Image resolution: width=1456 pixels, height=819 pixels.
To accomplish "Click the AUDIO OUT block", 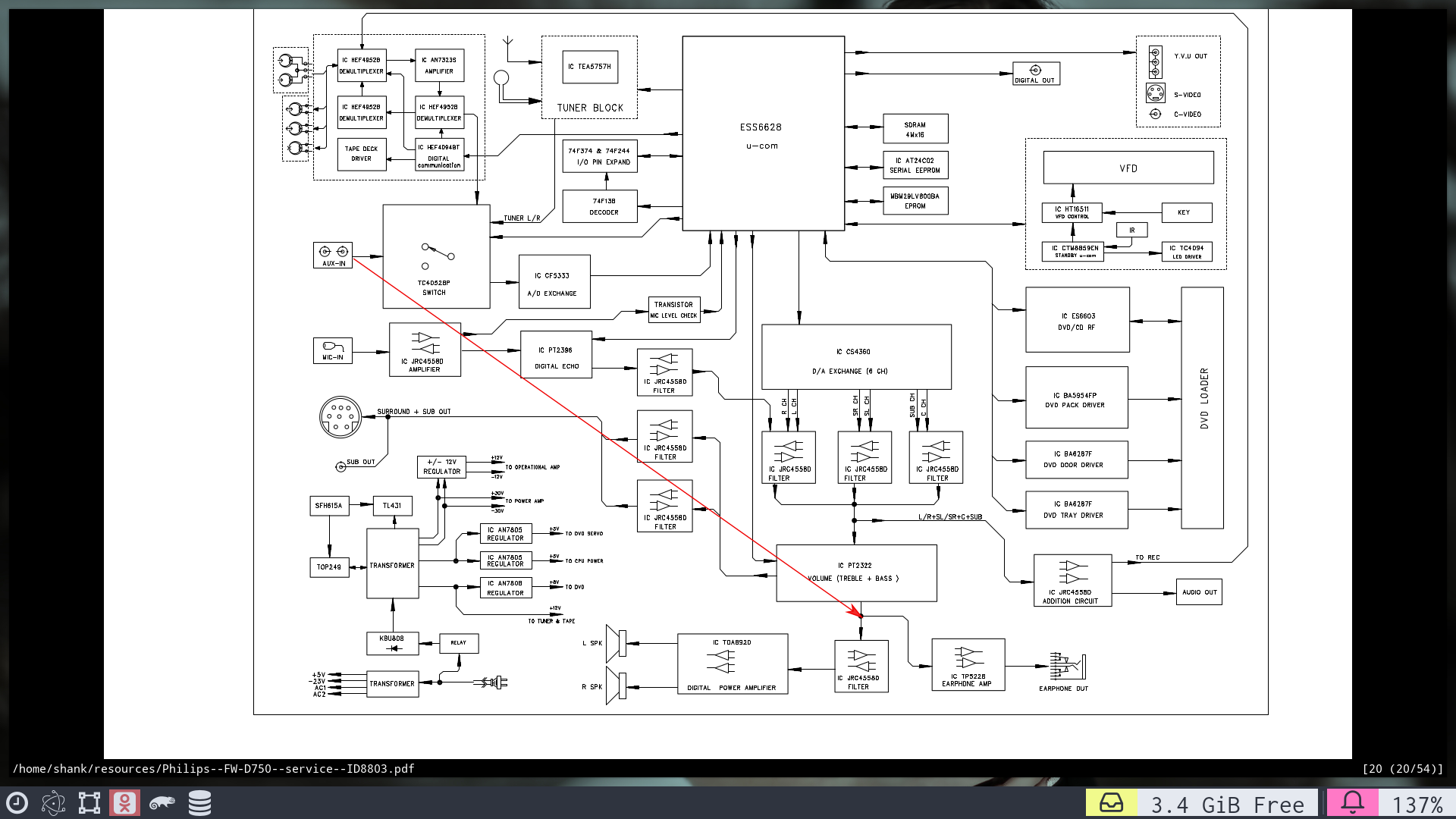I will (x=1199, y=592).
